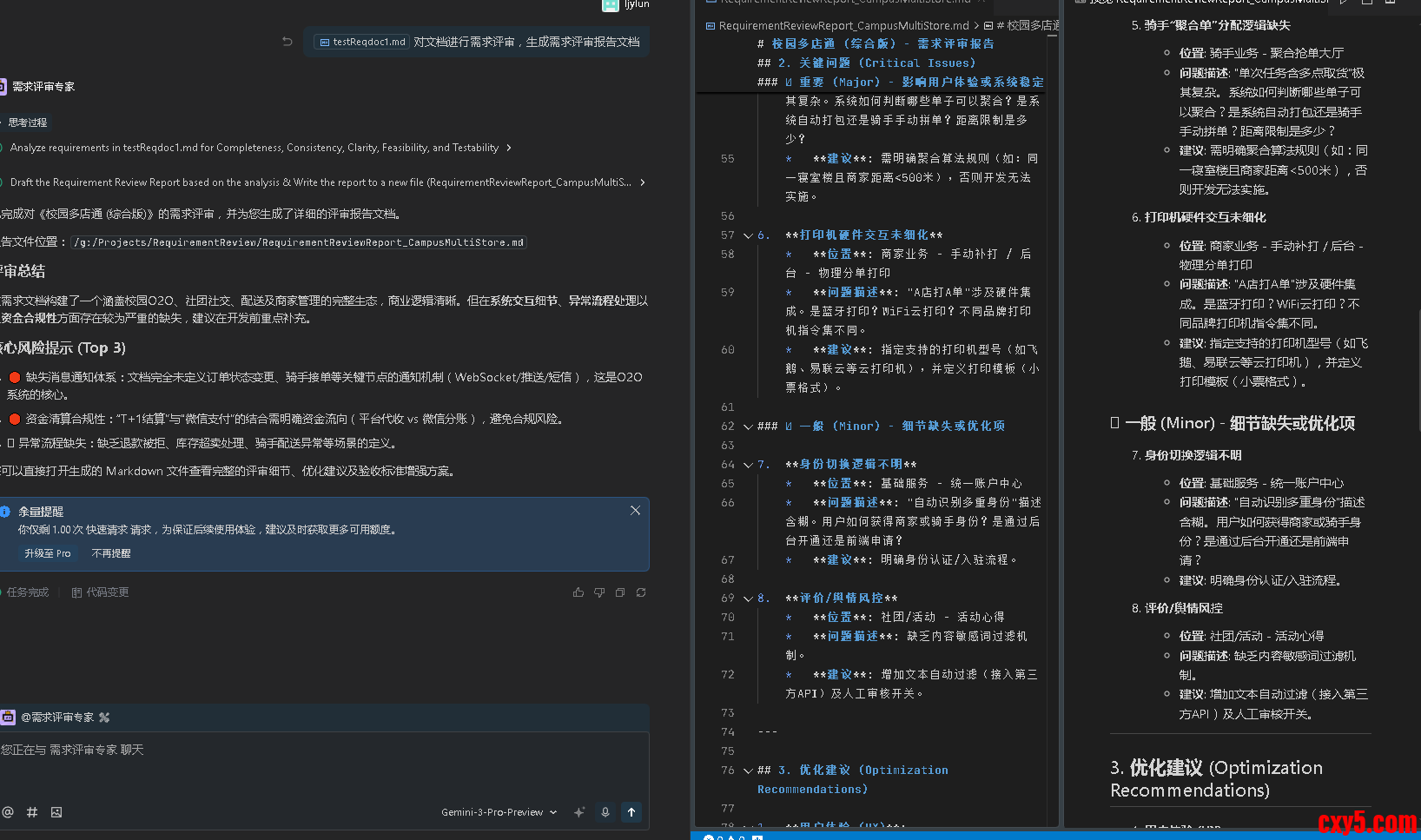
Task: Click the @ mention icon in chat input
Action: (8, 812)
